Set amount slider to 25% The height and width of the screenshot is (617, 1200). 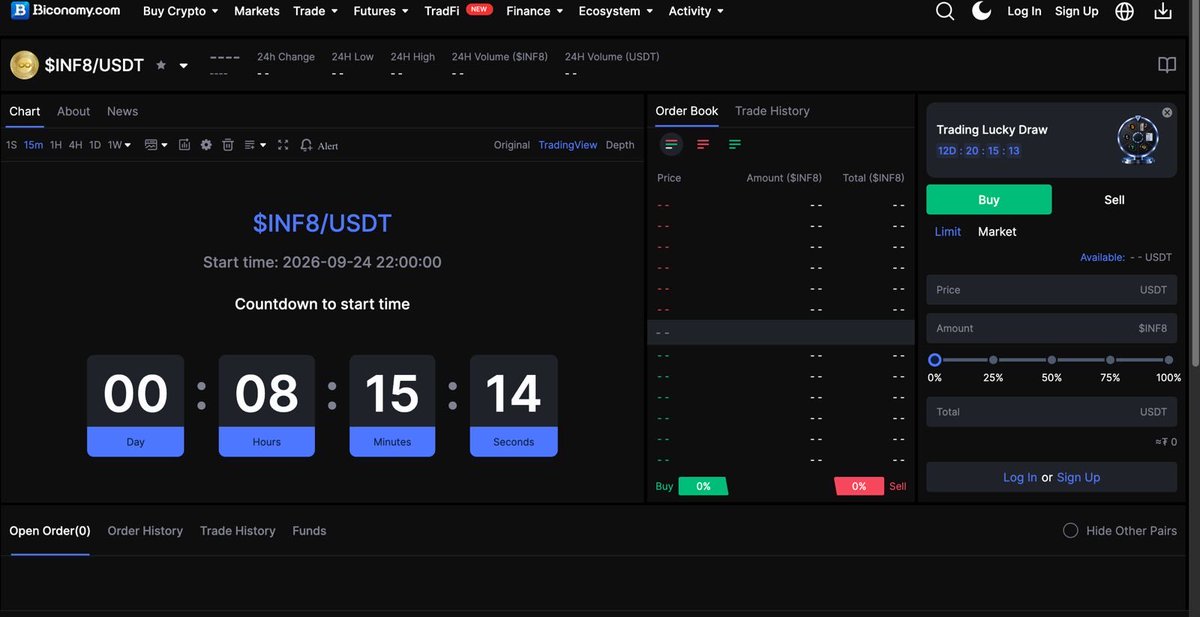tap(993, 360)
